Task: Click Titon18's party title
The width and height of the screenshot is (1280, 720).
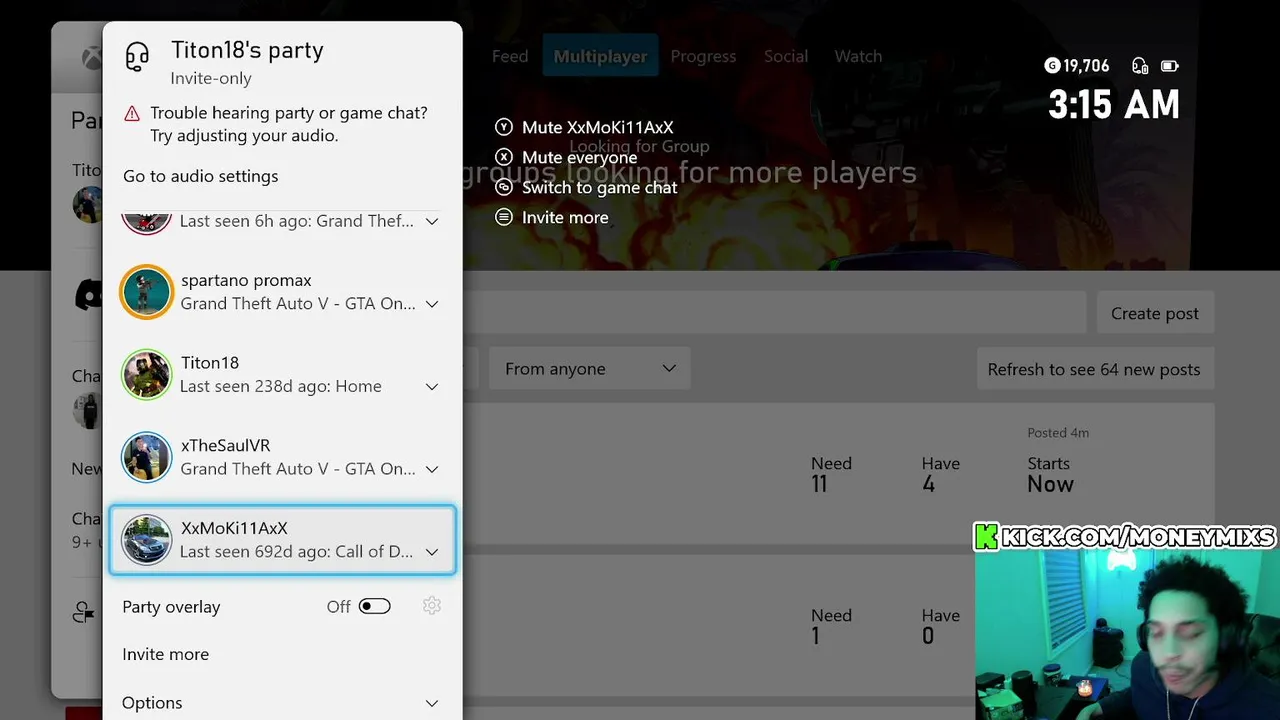Action: pos(247,50)
